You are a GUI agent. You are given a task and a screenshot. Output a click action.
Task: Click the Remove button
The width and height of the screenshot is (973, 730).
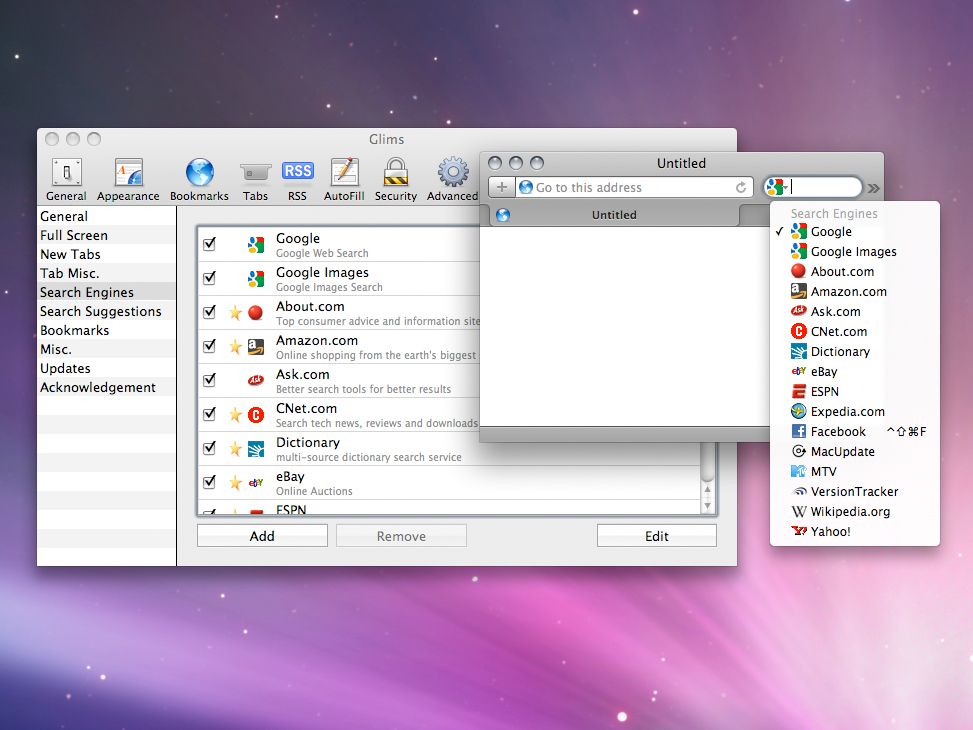[401, 536]
